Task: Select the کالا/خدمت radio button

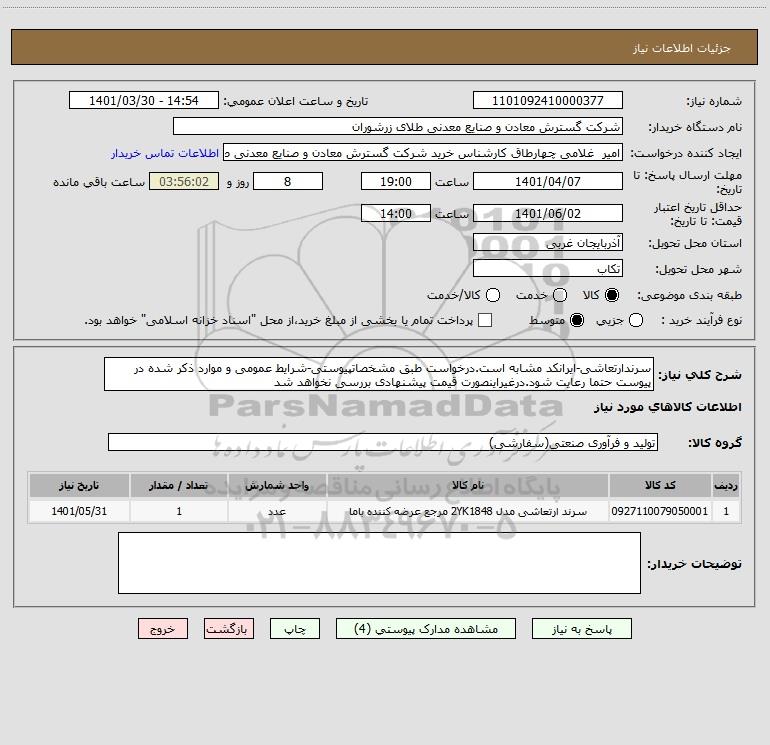Action: tap(493, 295)
